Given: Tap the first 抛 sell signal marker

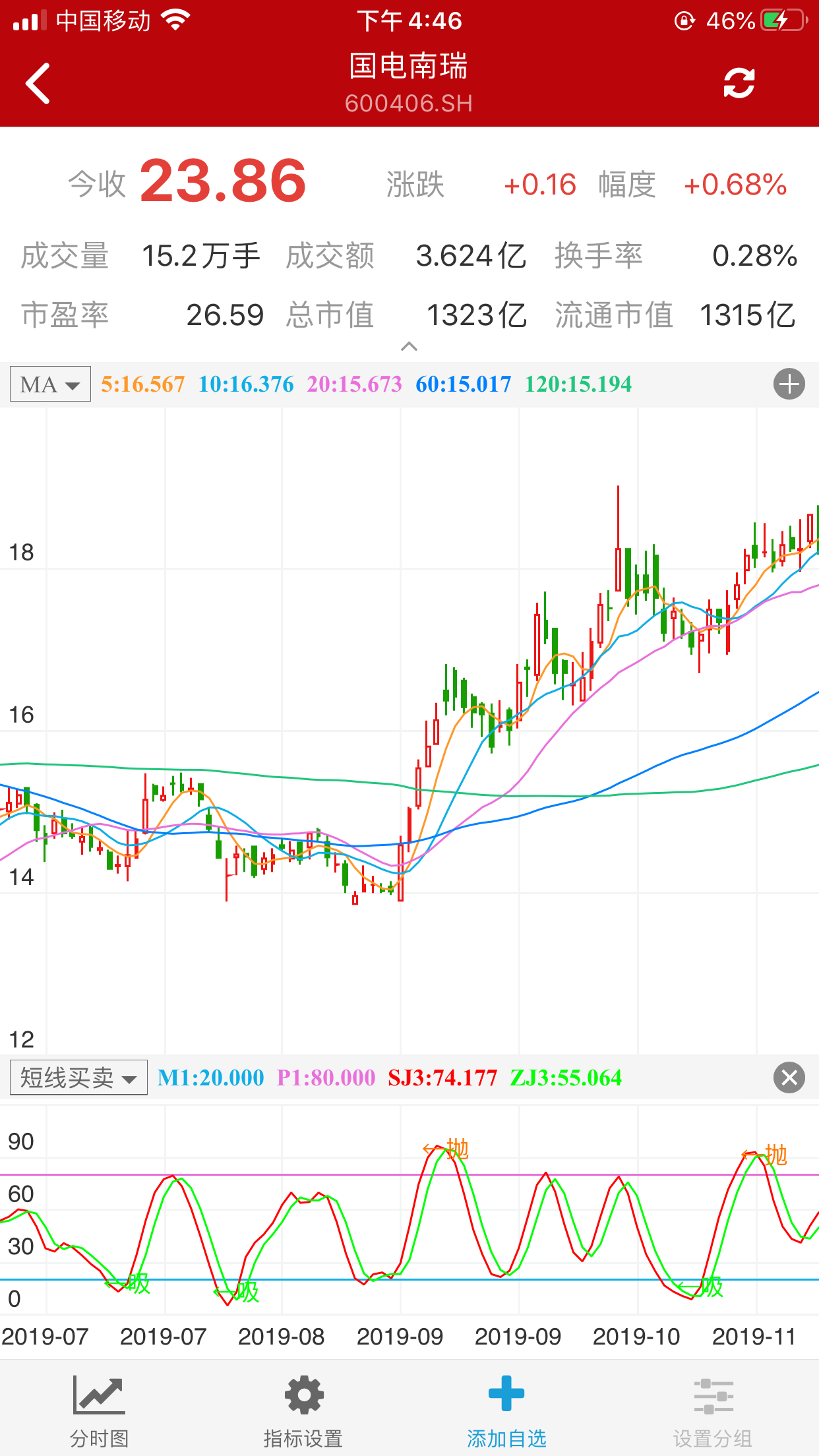Looking at the screenshot, I should click(x=456, y=1149).
